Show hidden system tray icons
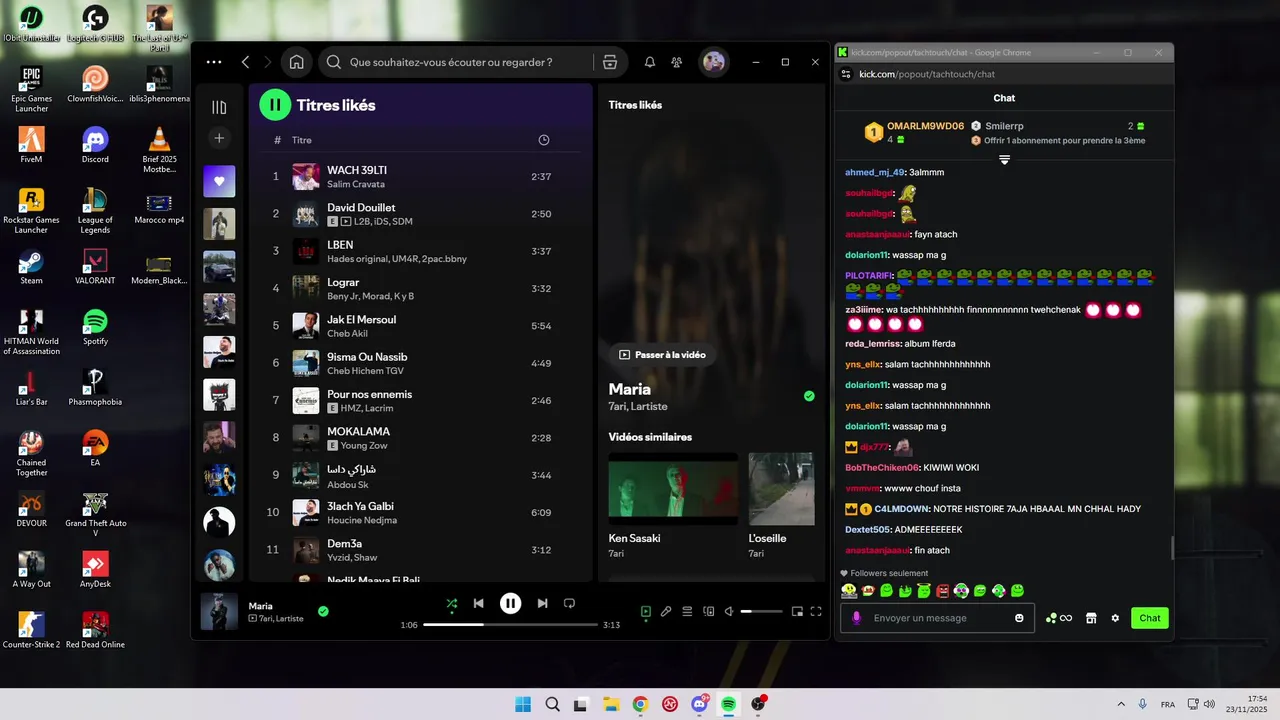 click(1120, 704)
